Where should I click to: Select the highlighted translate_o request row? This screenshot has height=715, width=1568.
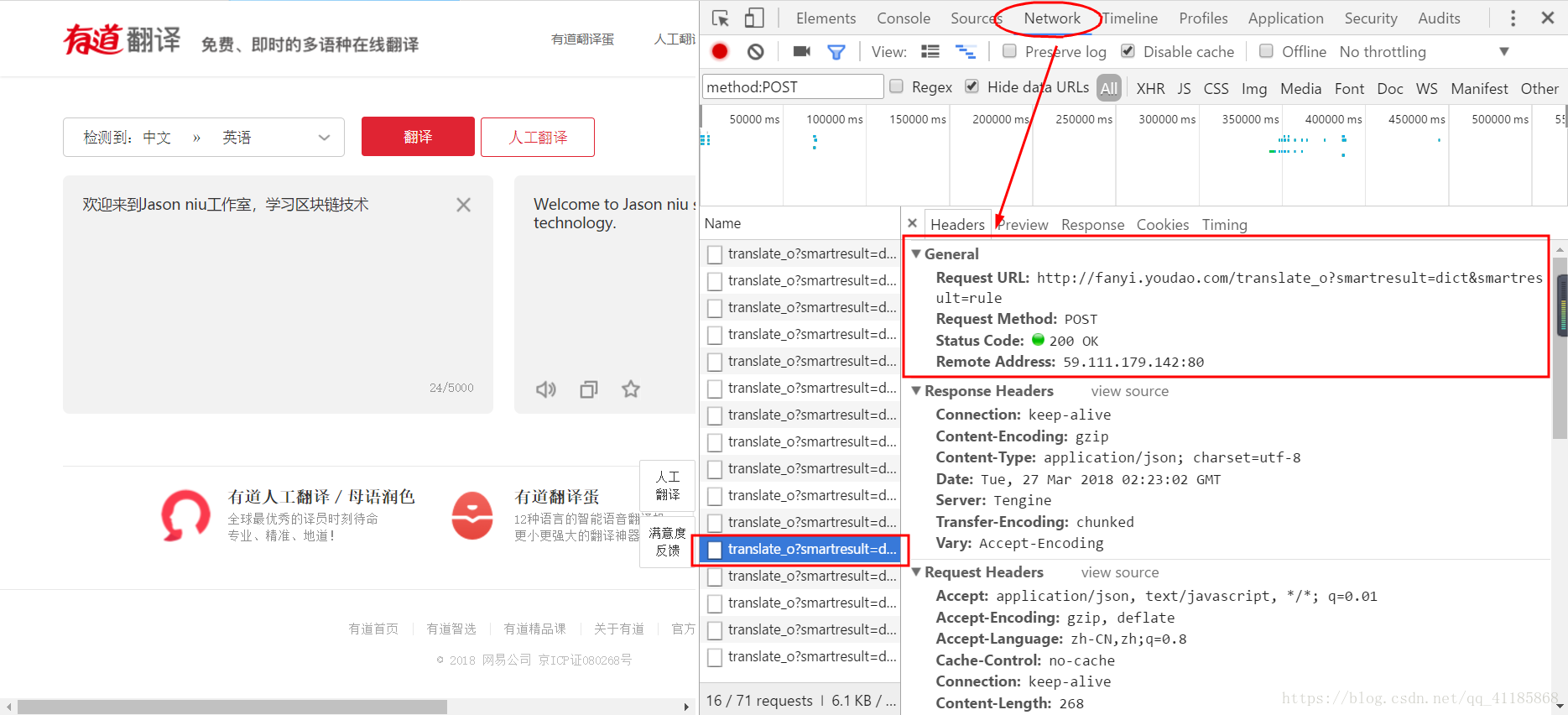tap(800, 549)
